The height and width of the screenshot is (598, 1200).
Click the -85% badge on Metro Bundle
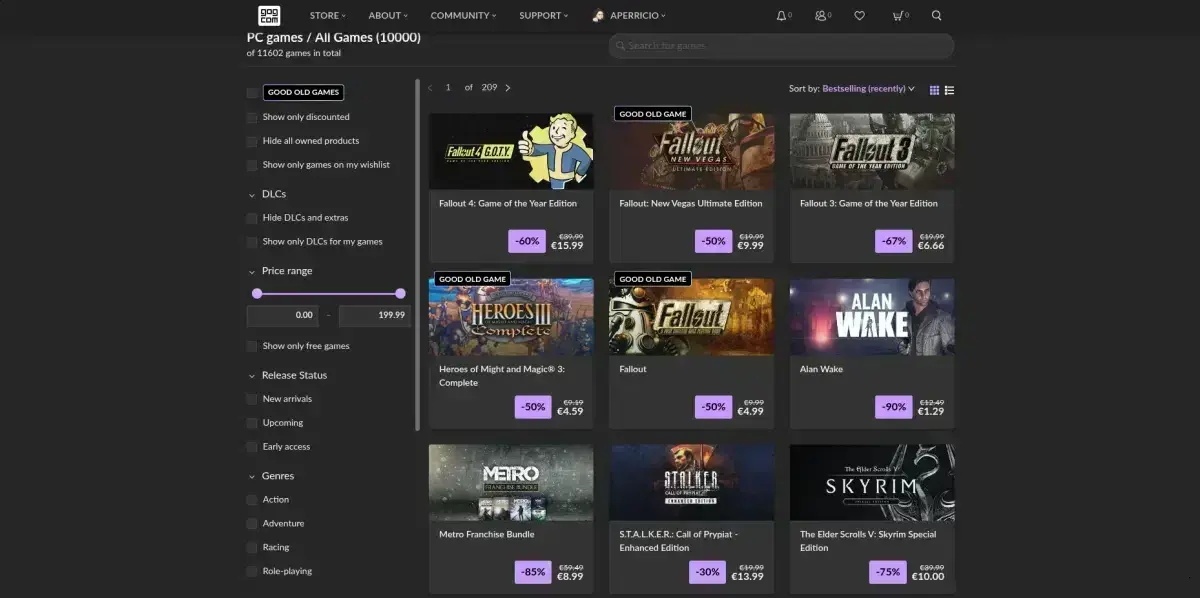point(533,572)
